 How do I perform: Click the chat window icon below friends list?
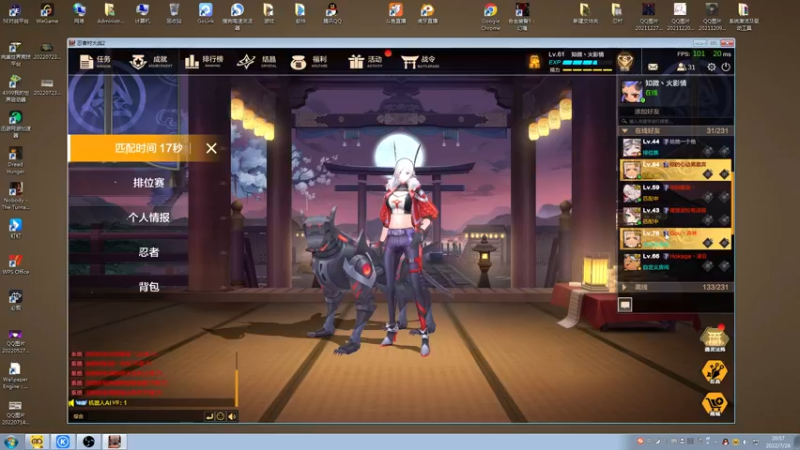coord(625,305)
